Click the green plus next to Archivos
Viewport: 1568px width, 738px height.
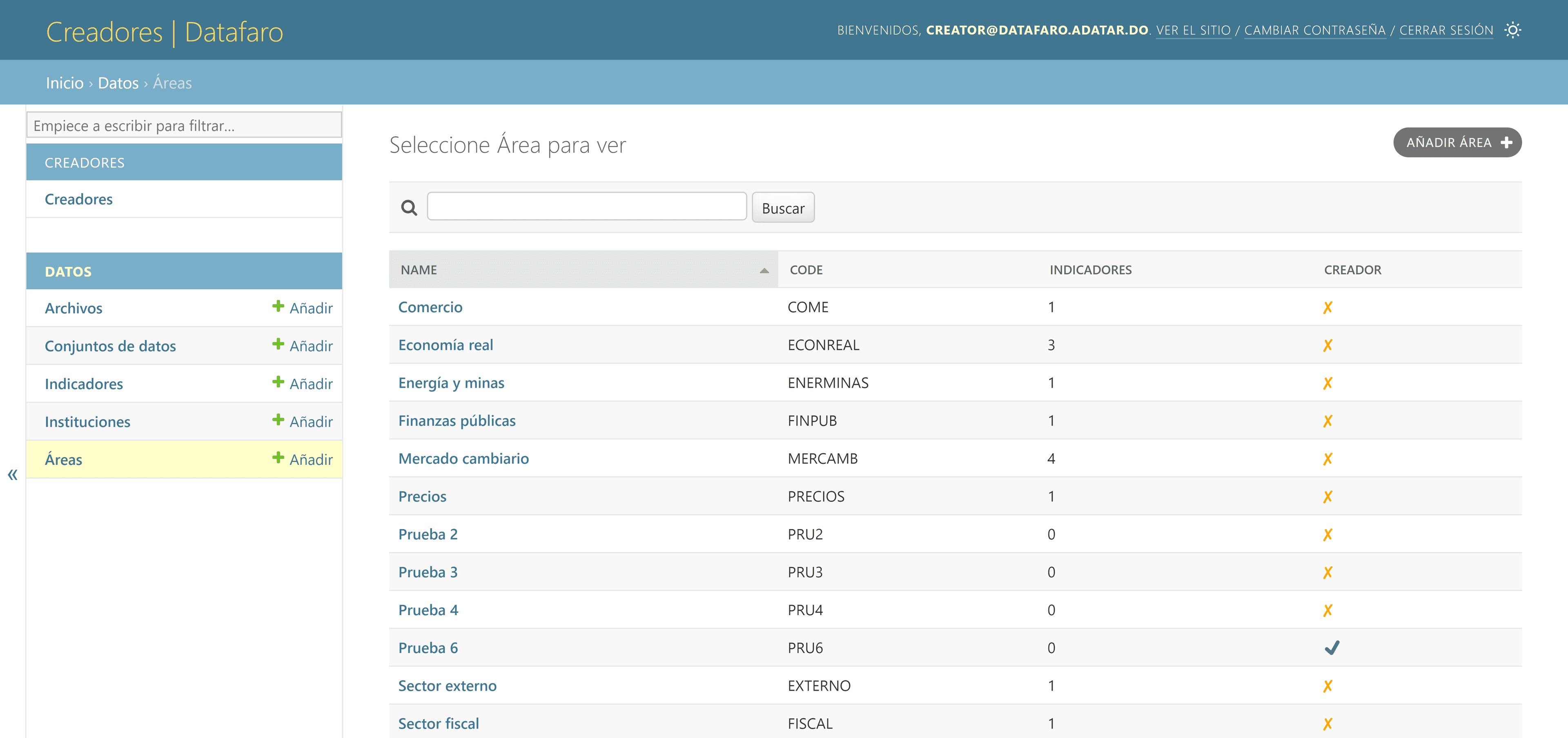pyautogui.click(x=278, y=306)
